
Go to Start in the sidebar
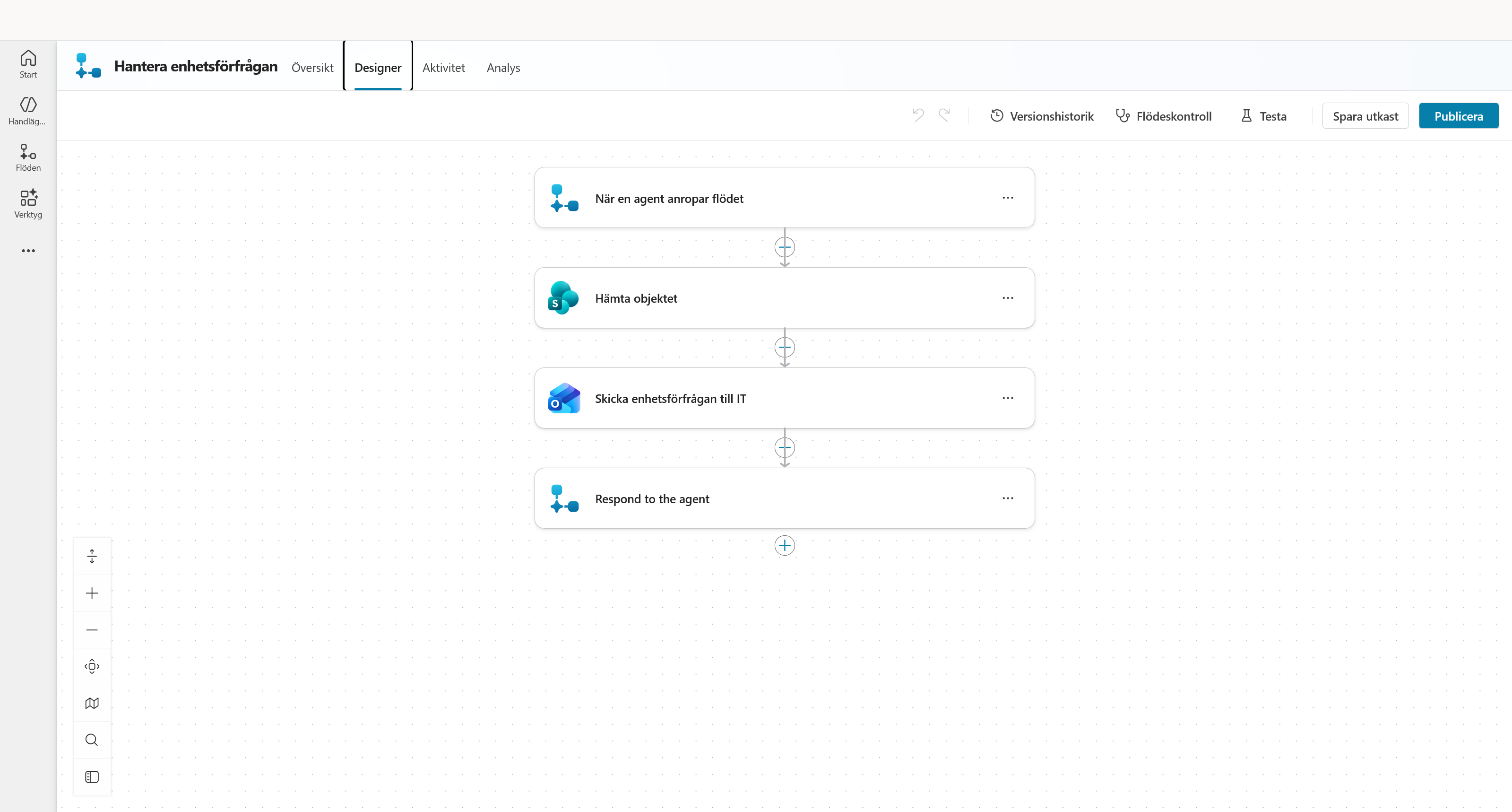pos(28,64)
